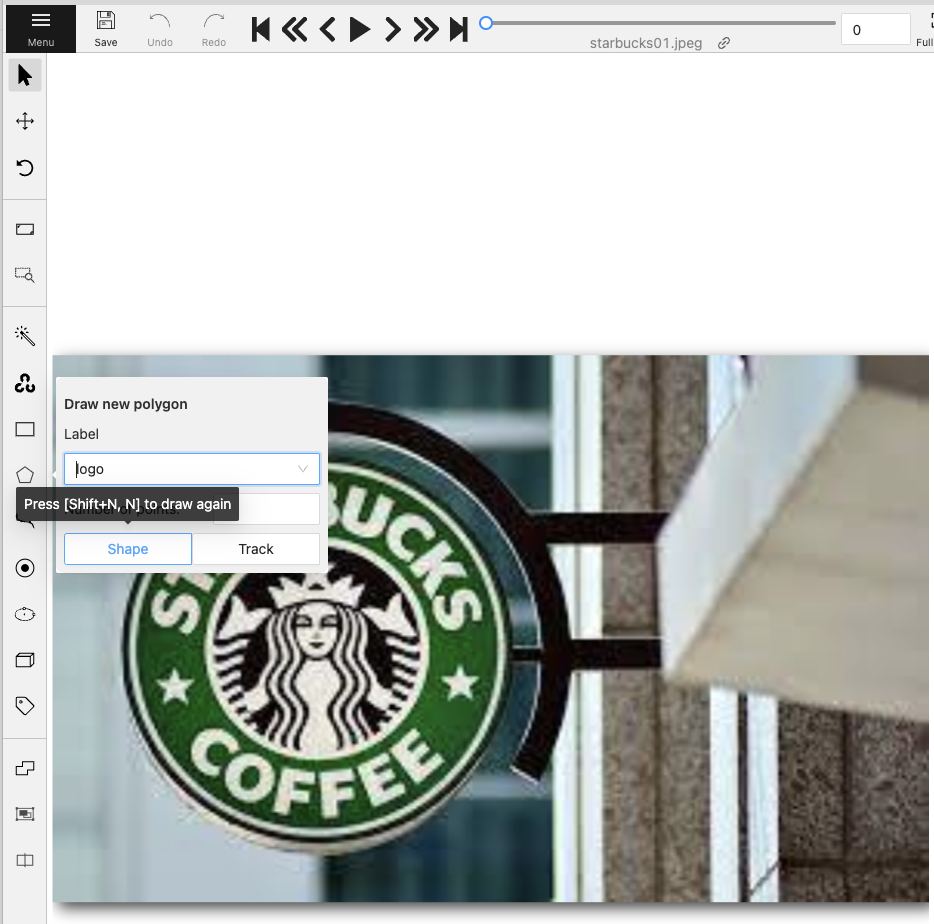Click the starbucks01.jpeg filename

click(646, 43)
